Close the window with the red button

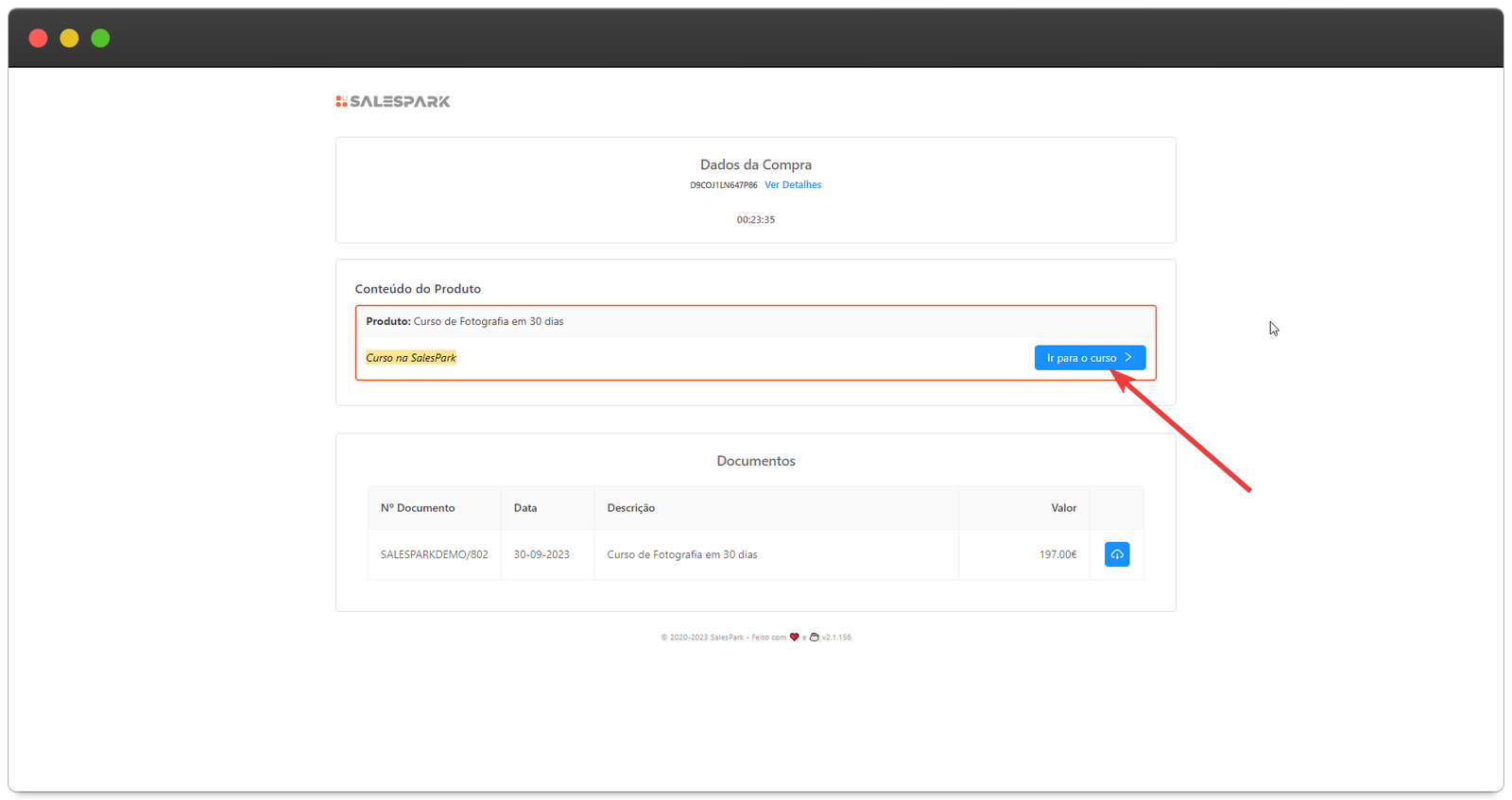(x=38, y=38)
